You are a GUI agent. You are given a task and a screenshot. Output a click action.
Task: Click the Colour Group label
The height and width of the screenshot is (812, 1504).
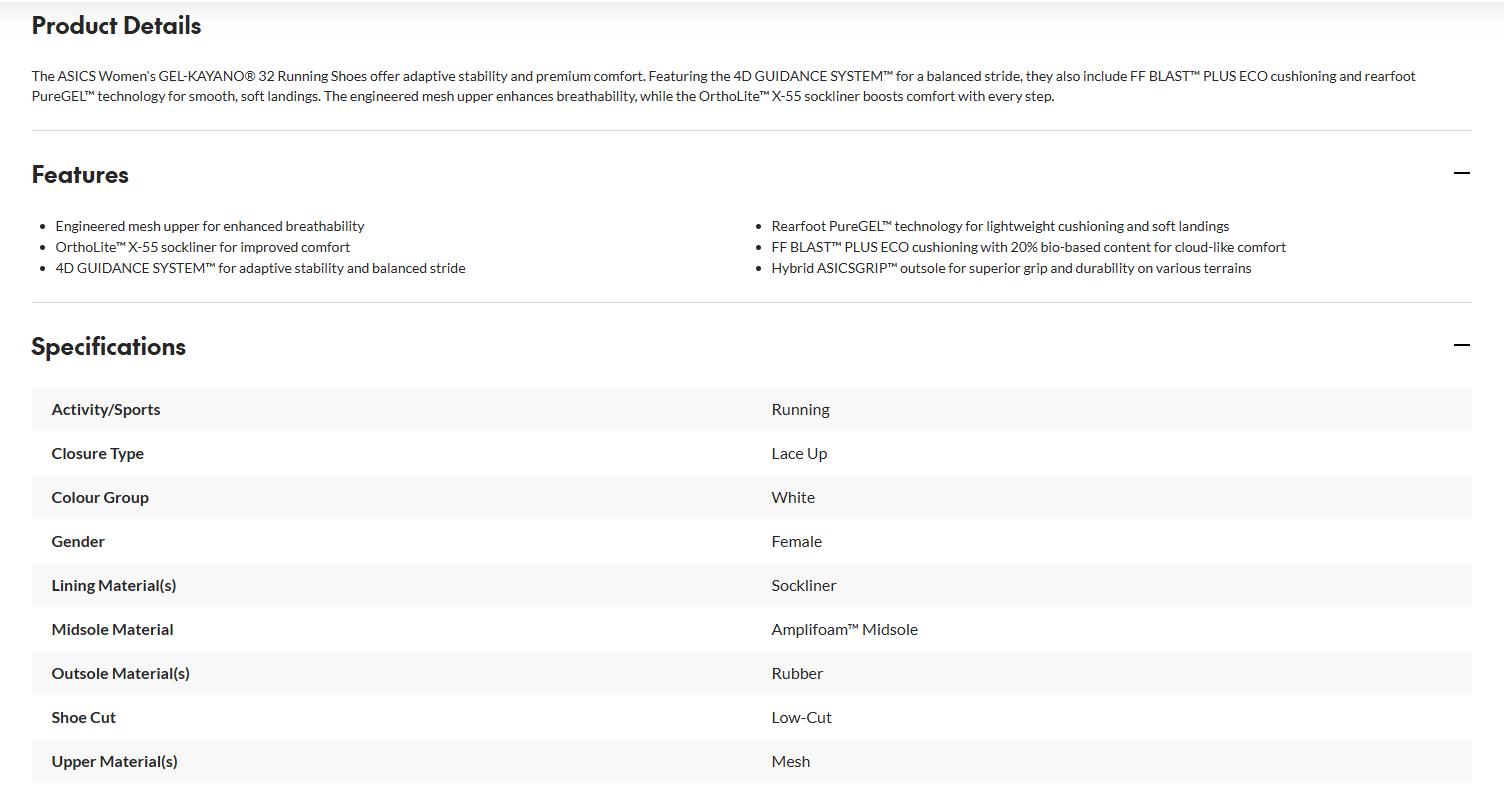[x=100, y=497]
